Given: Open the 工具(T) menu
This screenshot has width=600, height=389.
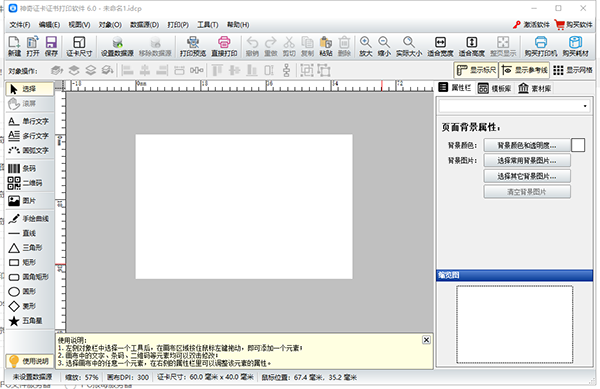Looking at the screenshot, I should [x=207, y=25].
